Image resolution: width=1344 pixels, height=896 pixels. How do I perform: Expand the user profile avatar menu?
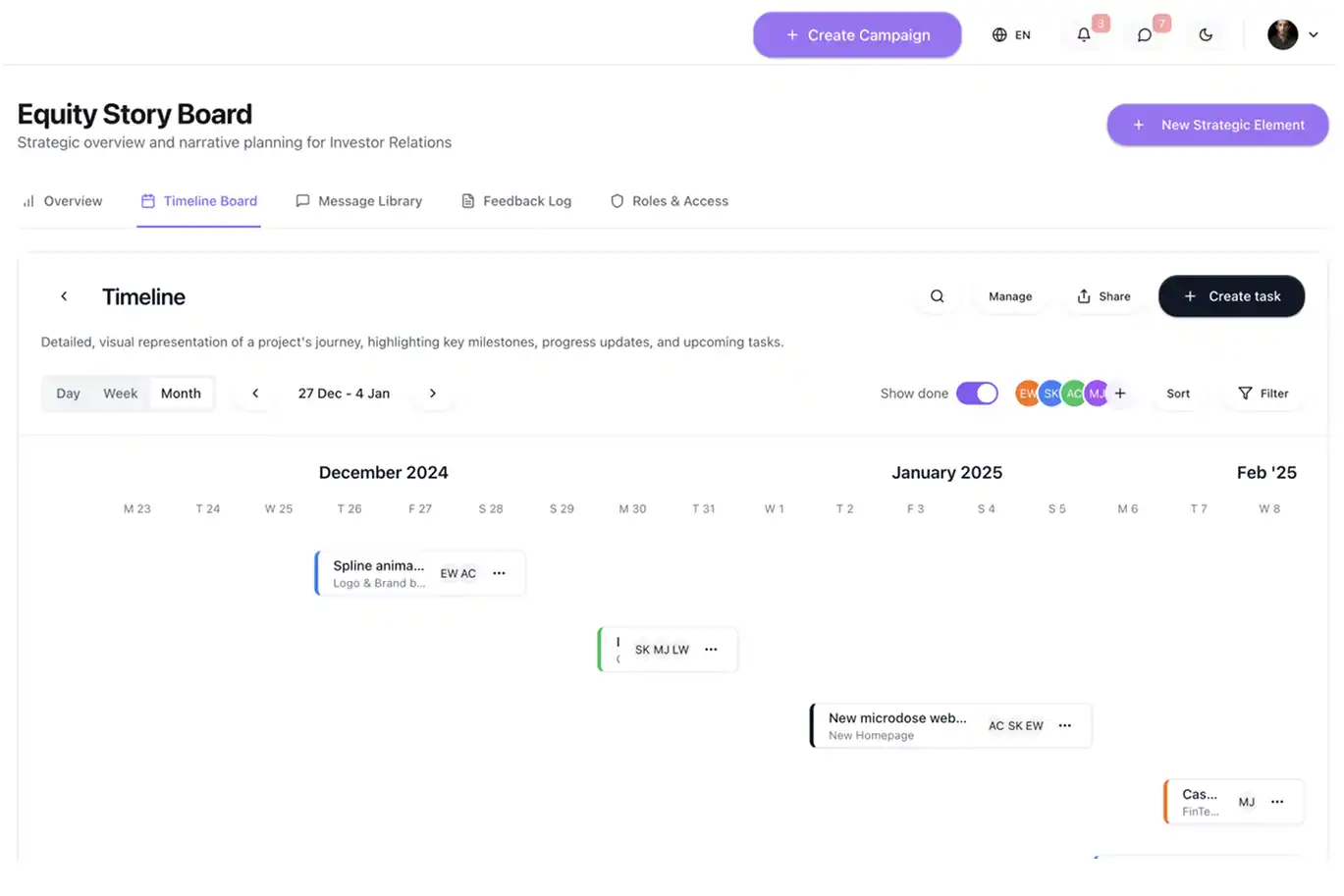click(x=1293, y=35)
